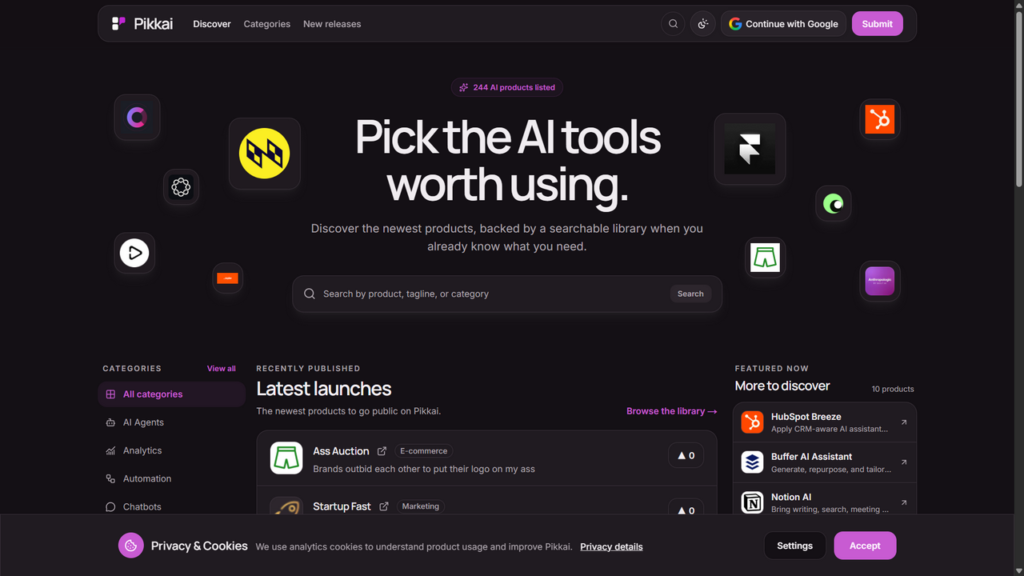Upvote the Ass Auction product
Viewport: 1024px width, 576px height.
686,455
